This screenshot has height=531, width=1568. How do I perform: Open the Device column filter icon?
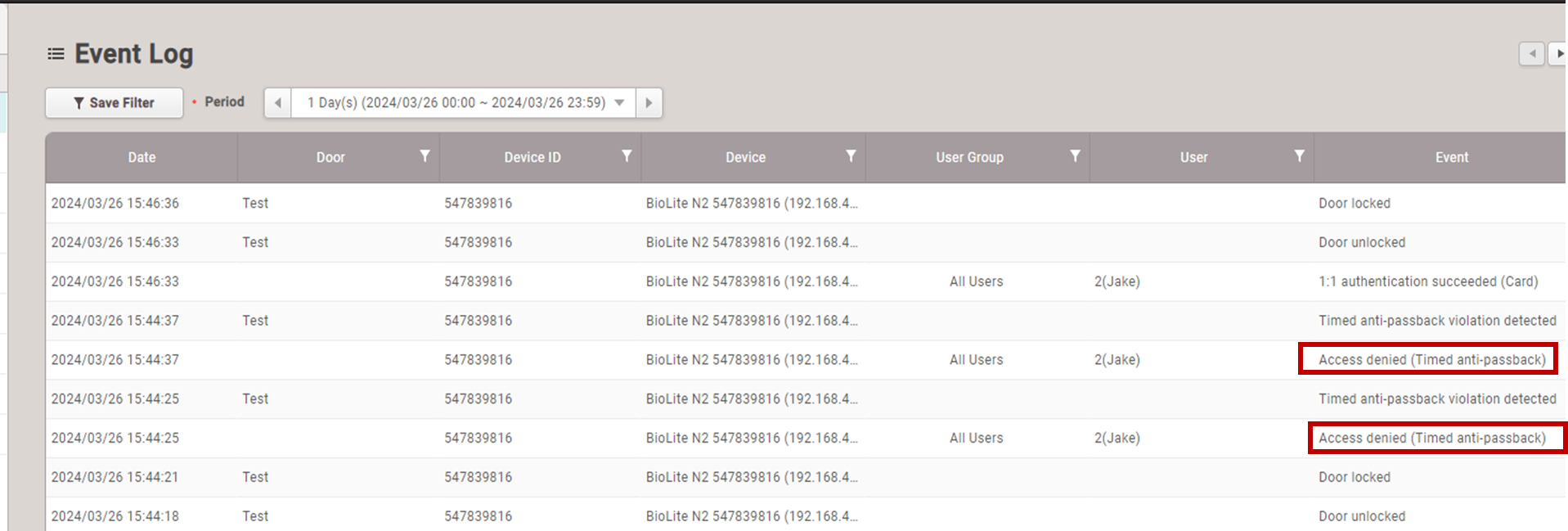[851, 156]
